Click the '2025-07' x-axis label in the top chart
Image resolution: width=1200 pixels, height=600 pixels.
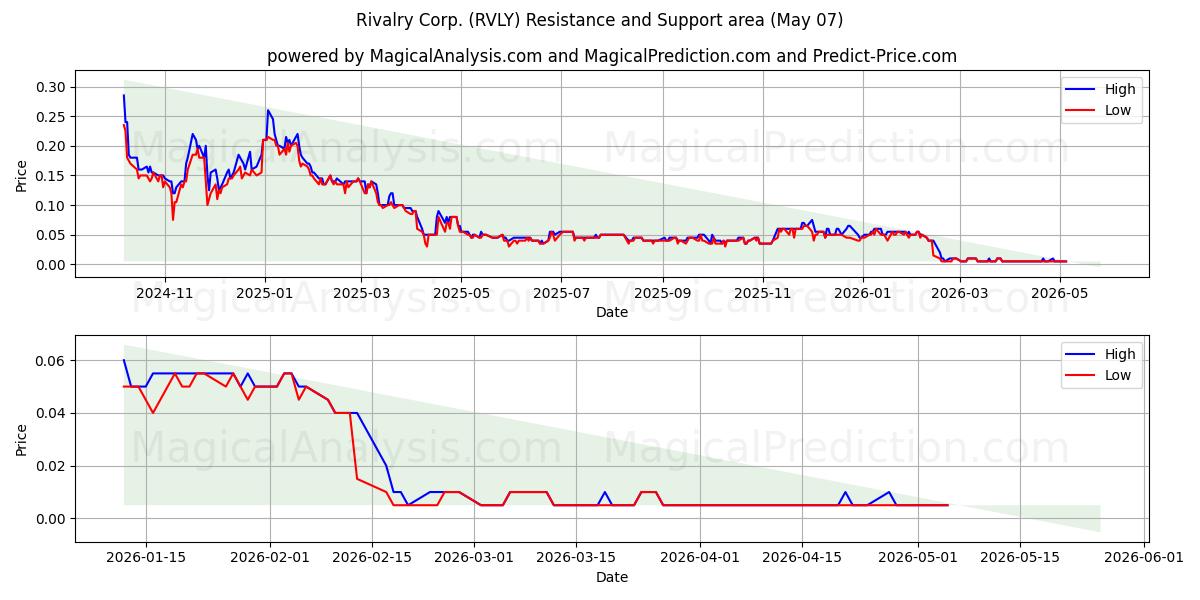coord(561,293)
